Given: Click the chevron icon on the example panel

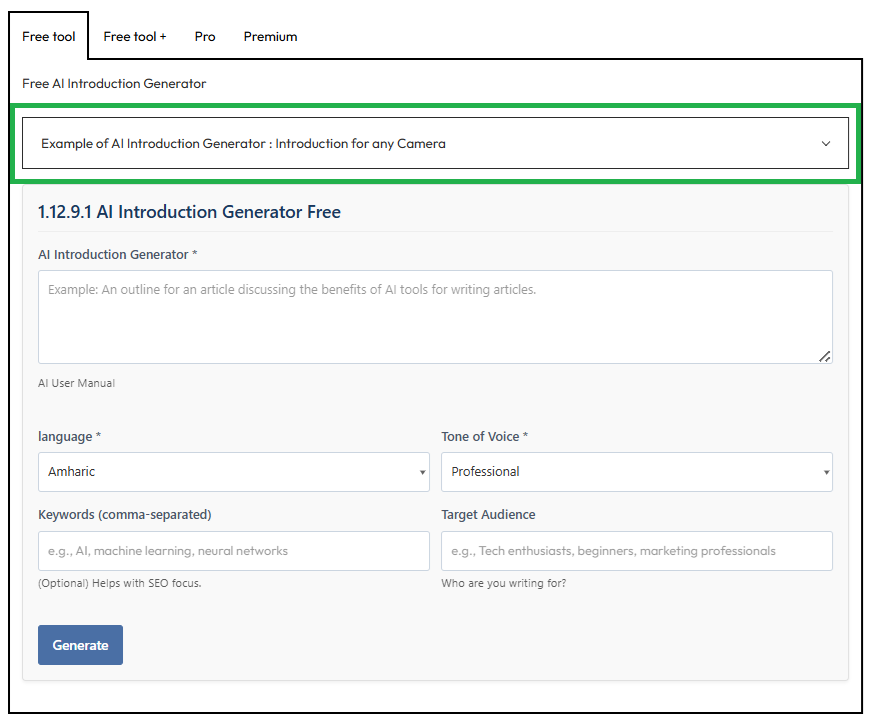Looking at the screenshot, I should (826, 143).
